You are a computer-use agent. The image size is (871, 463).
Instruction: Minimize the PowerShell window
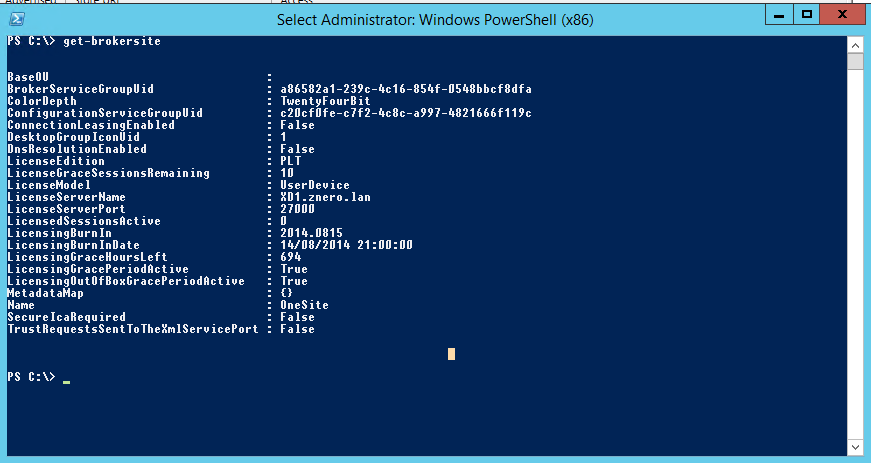(x=779, y=15)
